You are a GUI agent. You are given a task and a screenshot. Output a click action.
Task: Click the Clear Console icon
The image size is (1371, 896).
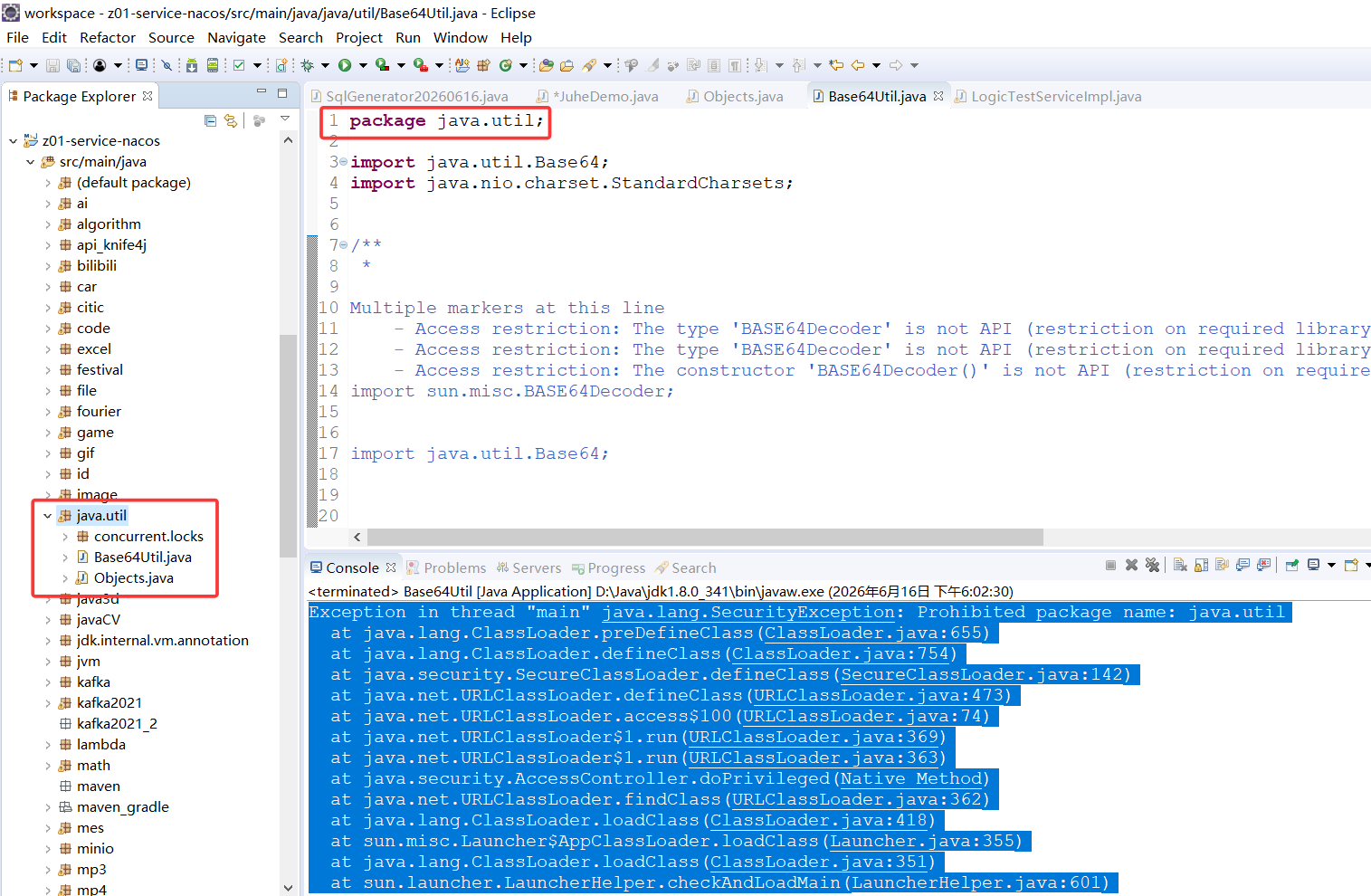pos(1180,565)
